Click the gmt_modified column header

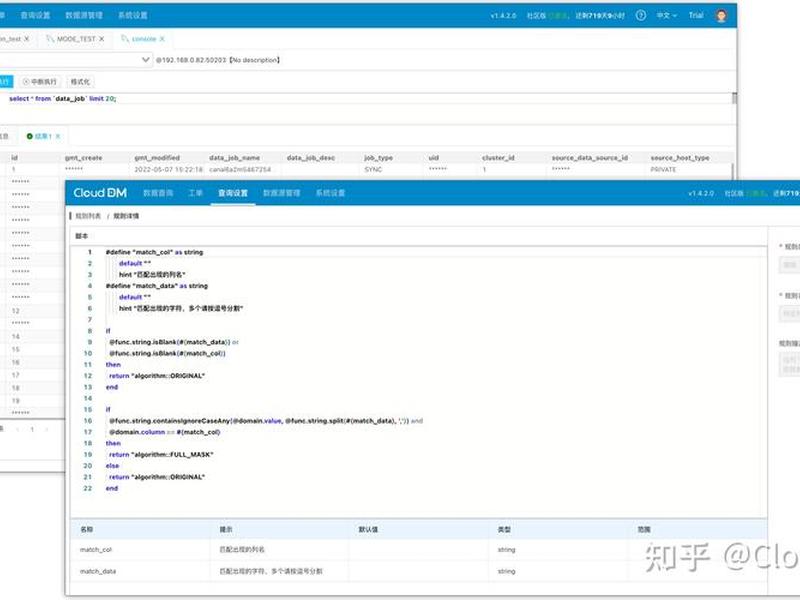pyautogui.click(x=157, y=158)
